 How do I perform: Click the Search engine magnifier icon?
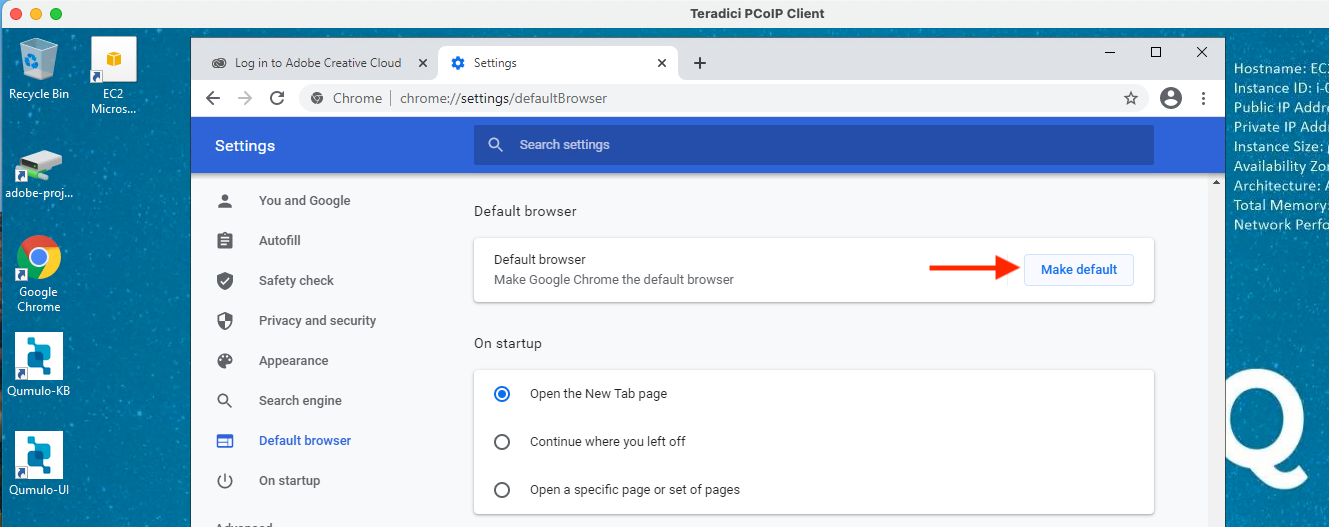click(x=225, y=401)
